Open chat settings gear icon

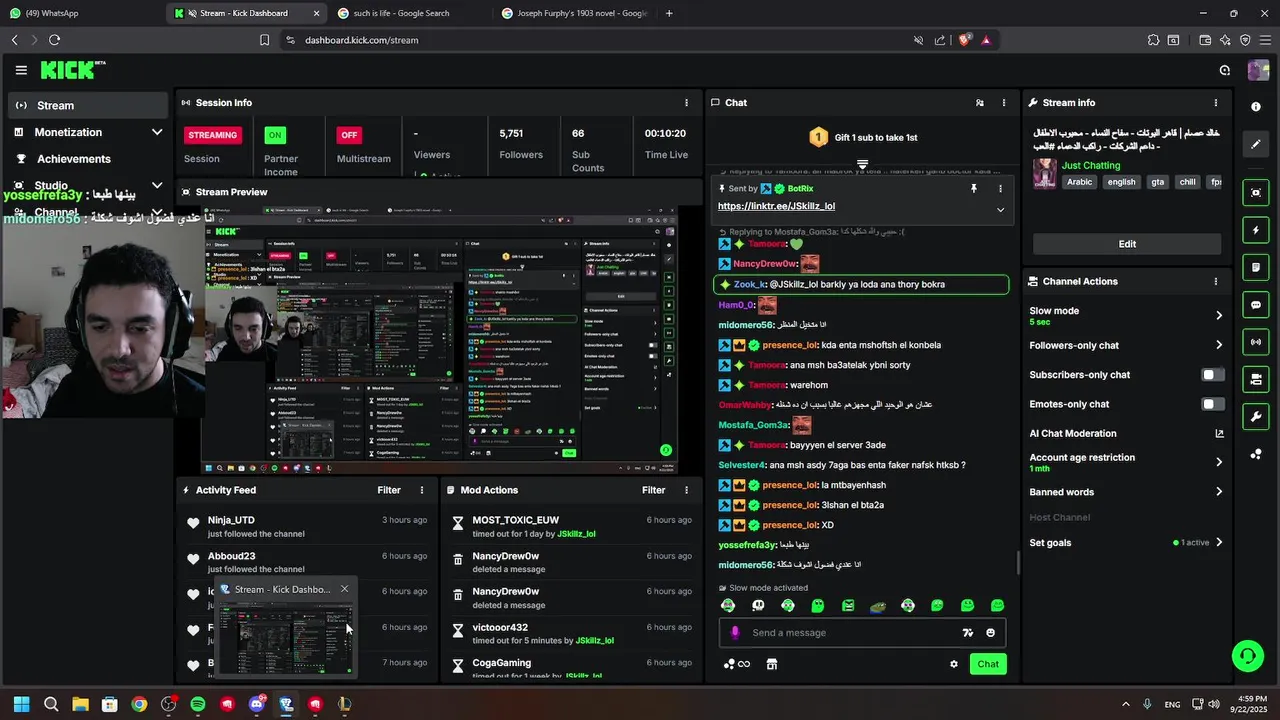click(x=954, y=664)
